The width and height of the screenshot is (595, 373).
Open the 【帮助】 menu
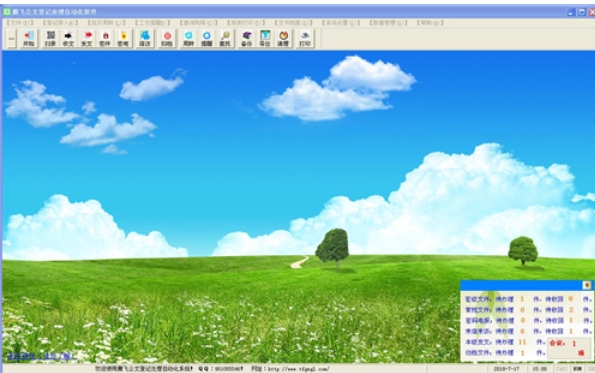click(430, 23)
